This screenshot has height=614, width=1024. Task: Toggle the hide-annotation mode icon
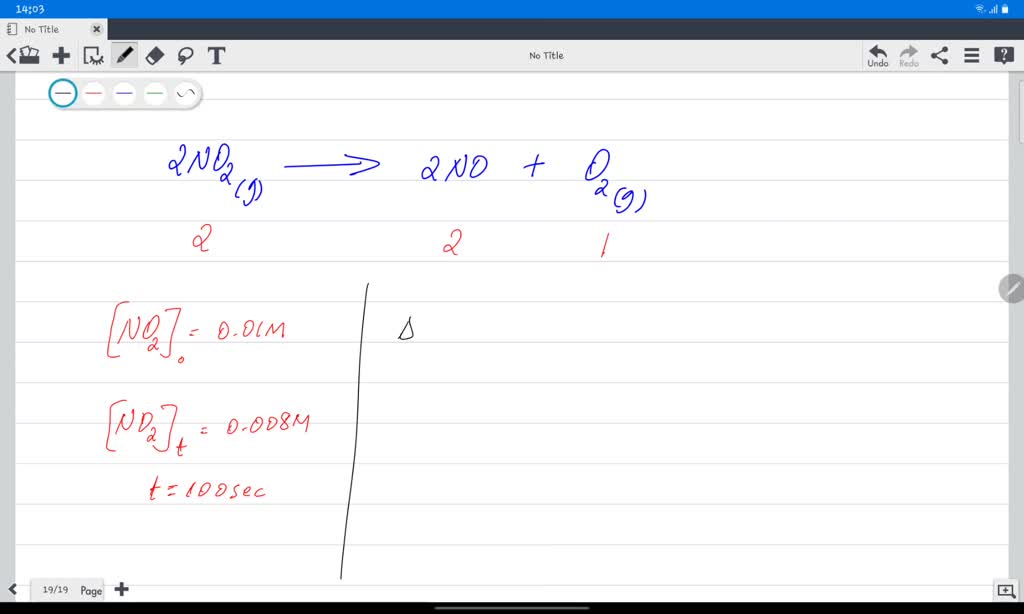coord(93,55)
